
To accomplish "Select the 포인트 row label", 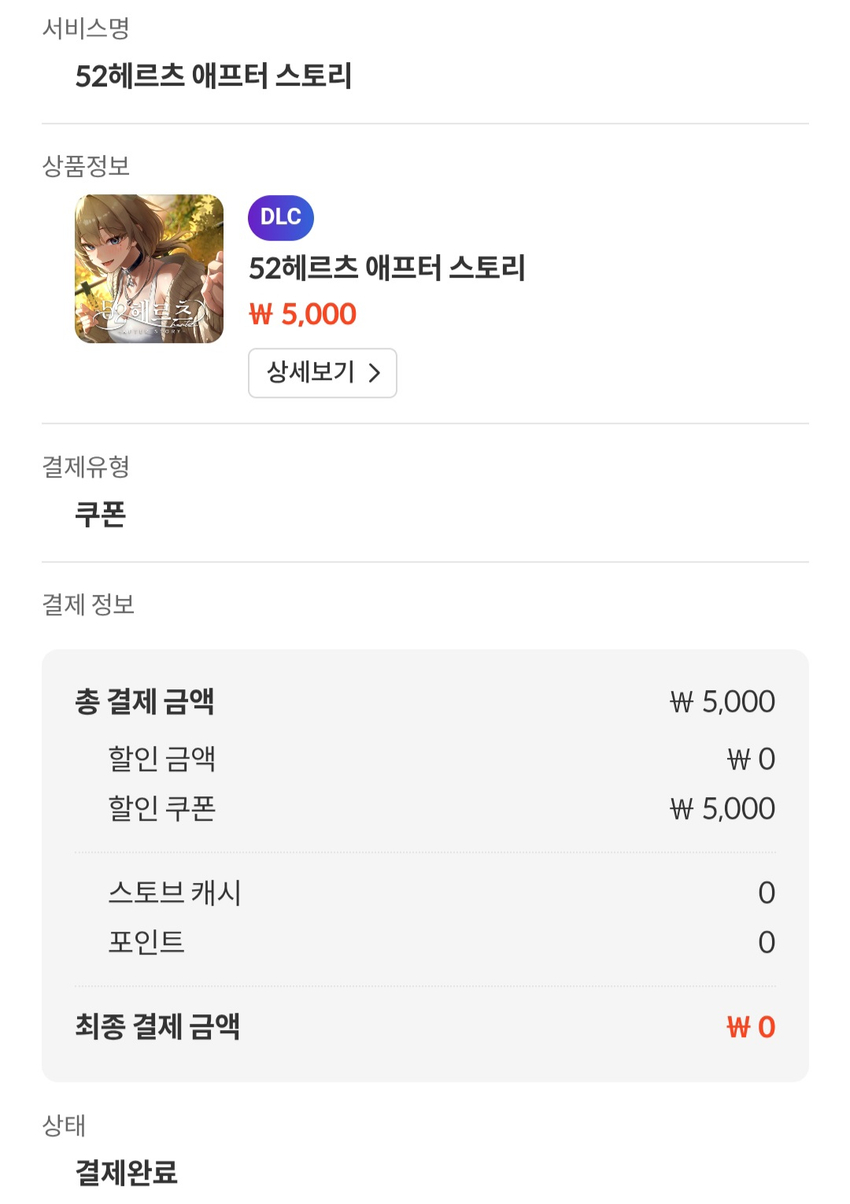I will pos(147,942).
